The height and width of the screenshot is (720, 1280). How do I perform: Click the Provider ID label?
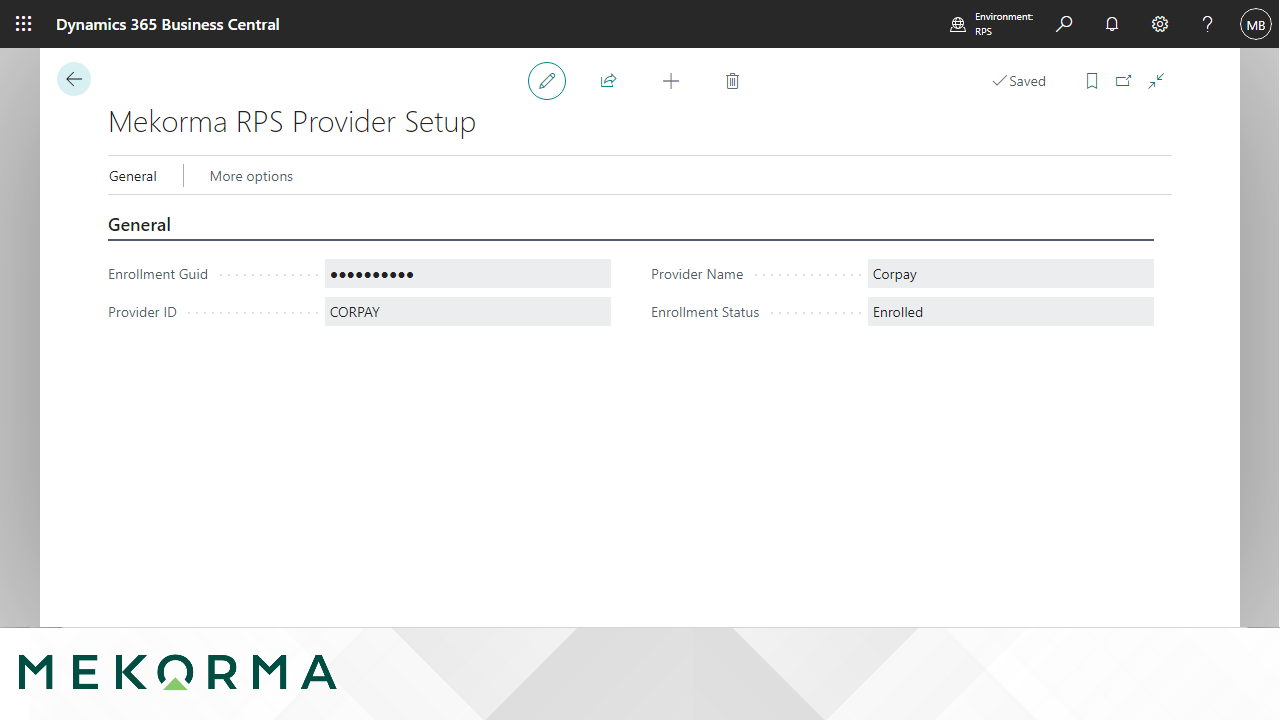pos(142,312)
